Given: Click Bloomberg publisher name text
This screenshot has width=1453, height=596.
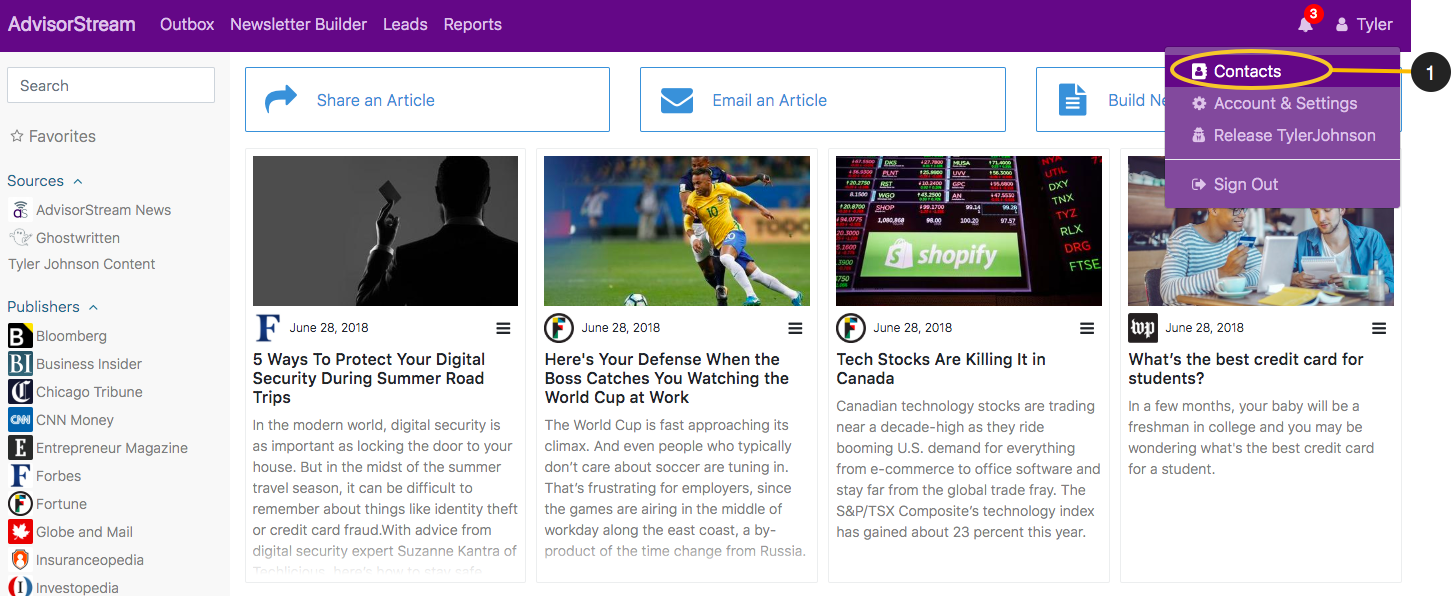Looking at the screenshot, I should 71,336.
